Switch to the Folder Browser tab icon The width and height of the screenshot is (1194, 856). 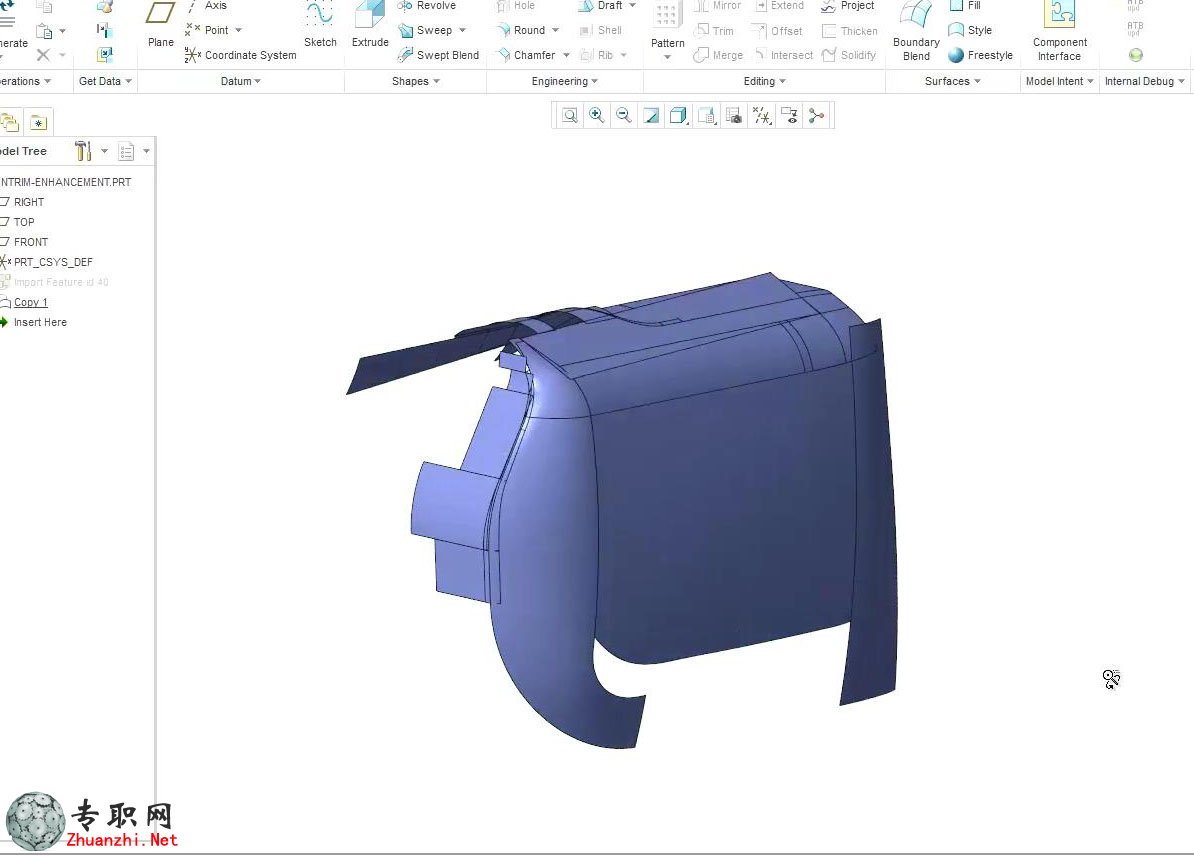(9, 122)
